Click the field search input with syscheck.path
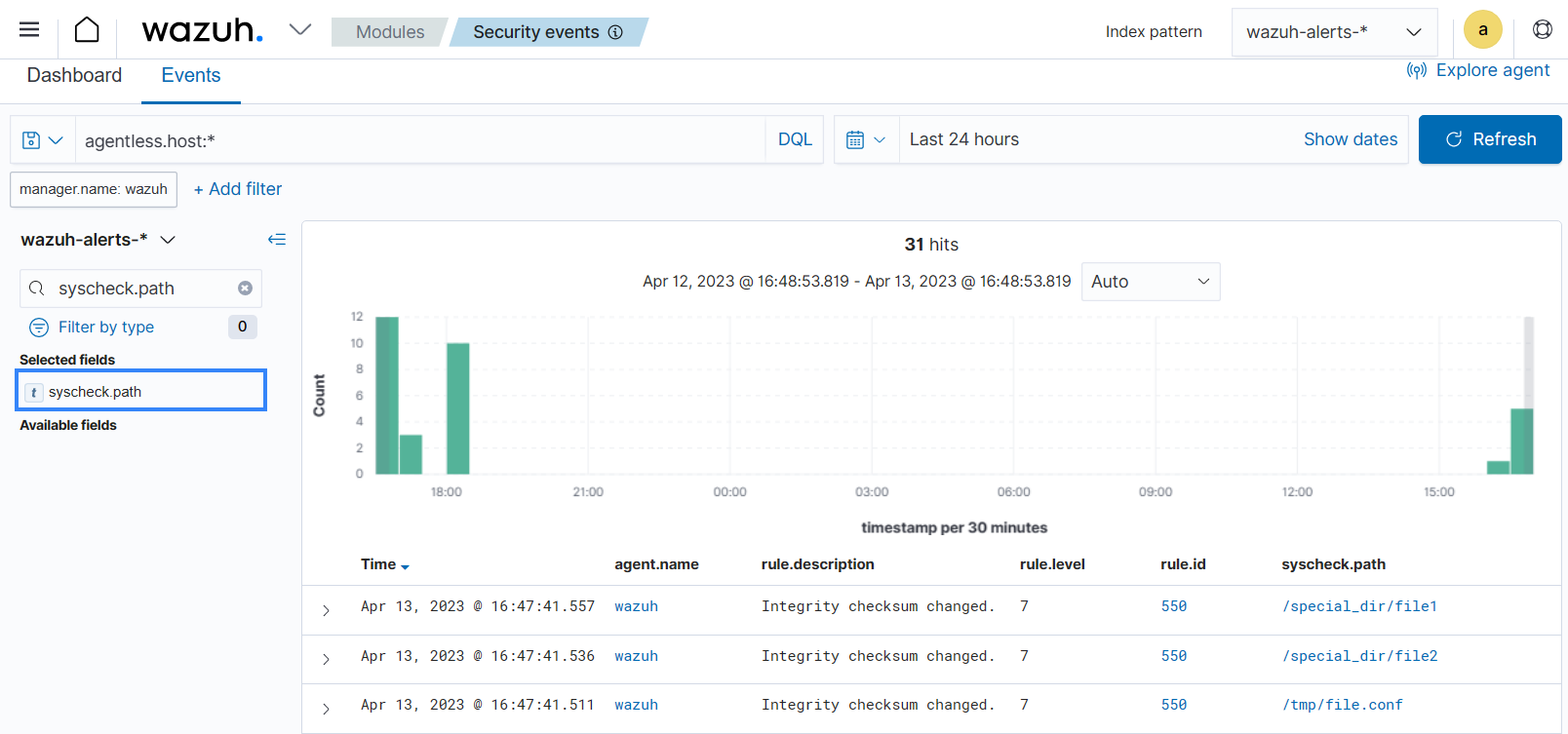The height and width of the screenshot is (734, 1568). click(x=141, y=289)
